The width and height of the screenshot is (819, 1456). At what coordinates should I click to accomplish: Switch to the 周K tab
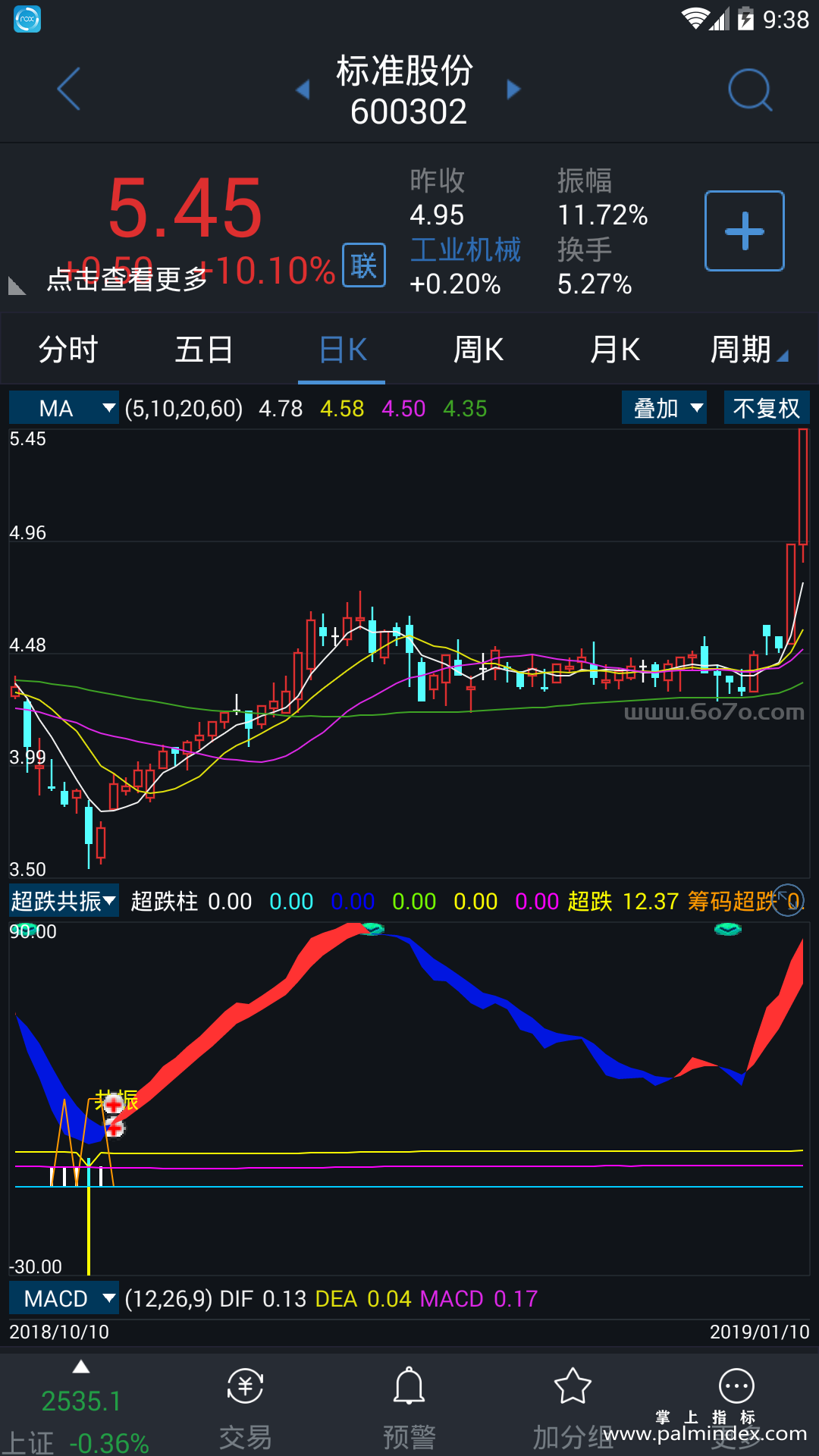tap(478, 350)
